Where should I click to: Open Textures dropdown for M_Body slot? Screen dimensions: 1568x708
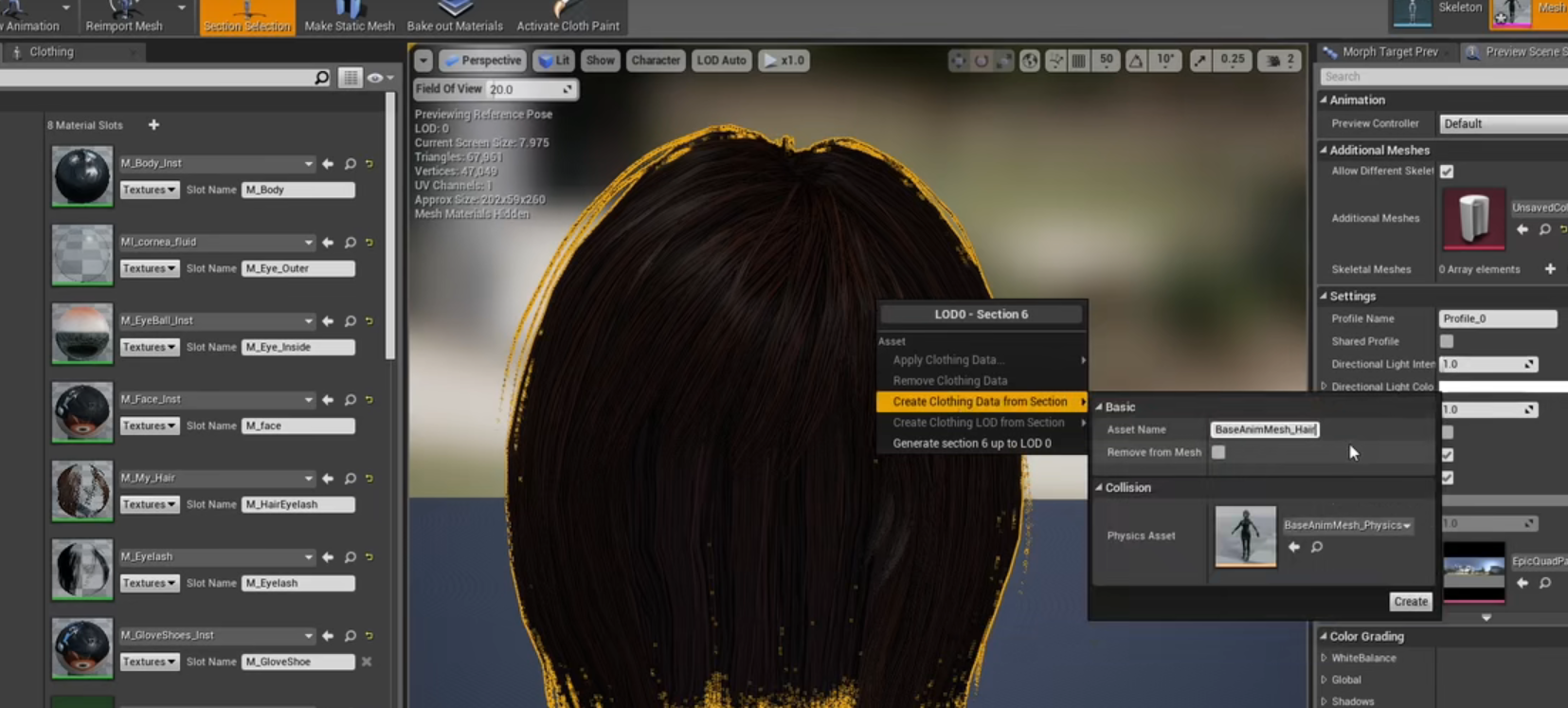click(149, 190)
